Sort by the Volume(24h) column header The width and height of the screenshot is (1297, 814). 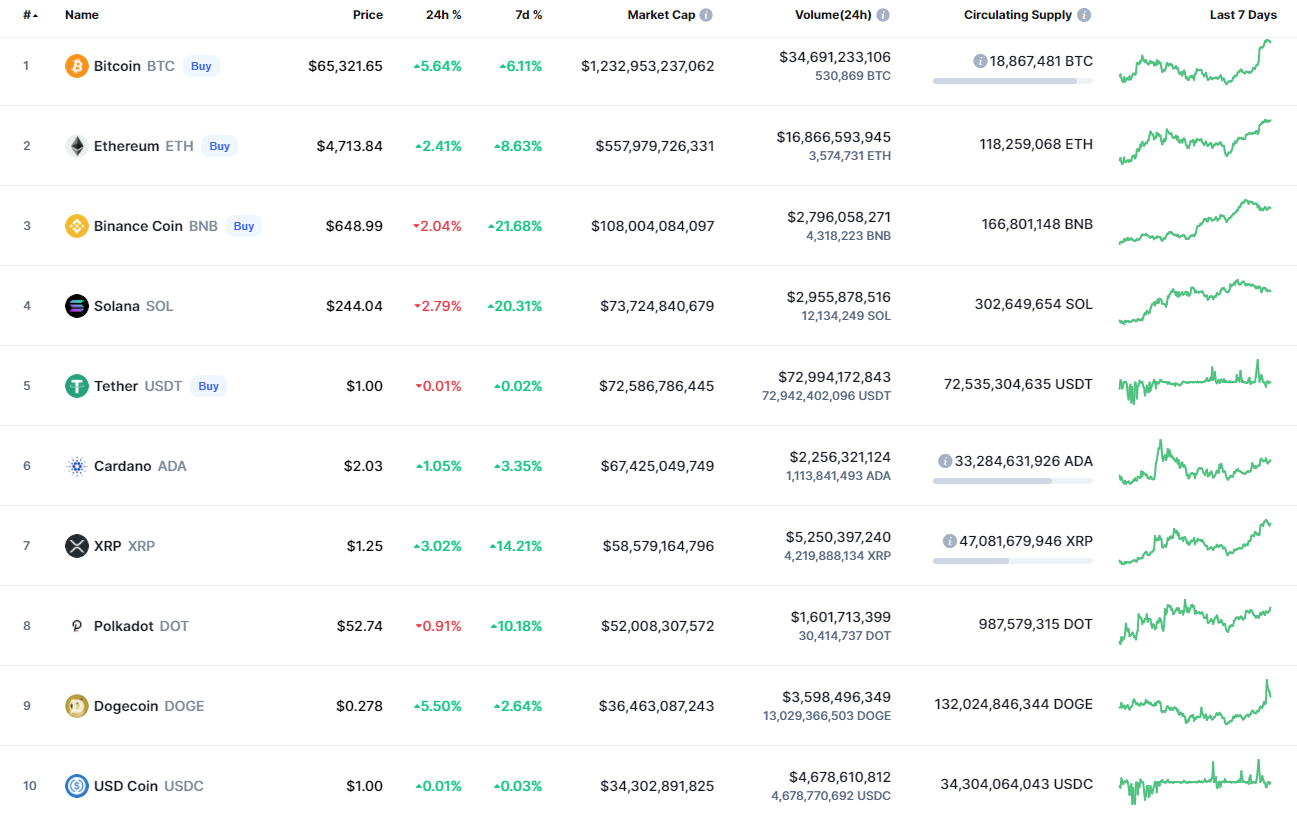[x=833, y=15]
